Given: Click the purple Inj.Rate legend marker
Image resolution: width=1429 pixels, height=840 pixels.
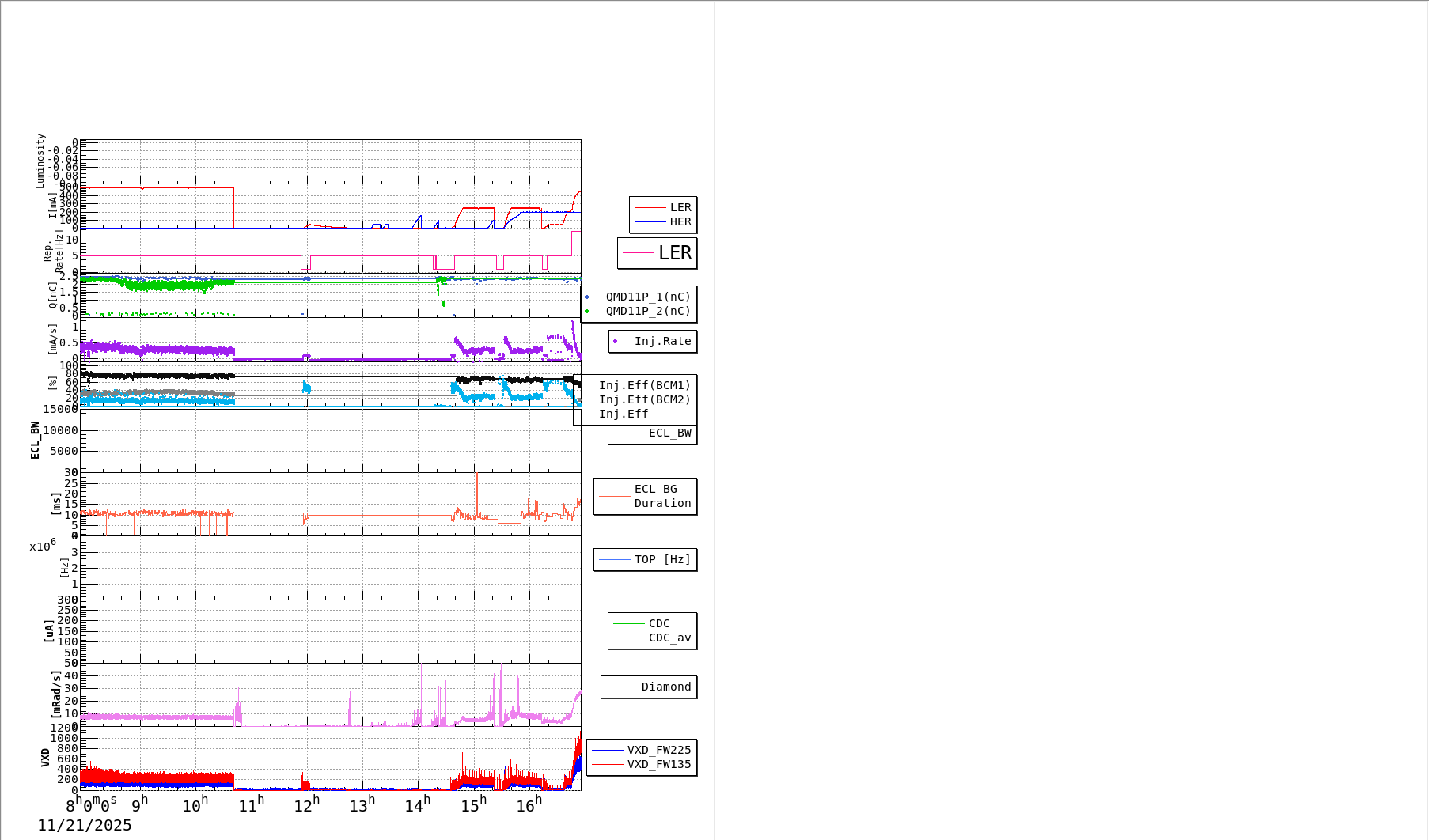Looking at the screenshot, I should [x=616, y=342].
